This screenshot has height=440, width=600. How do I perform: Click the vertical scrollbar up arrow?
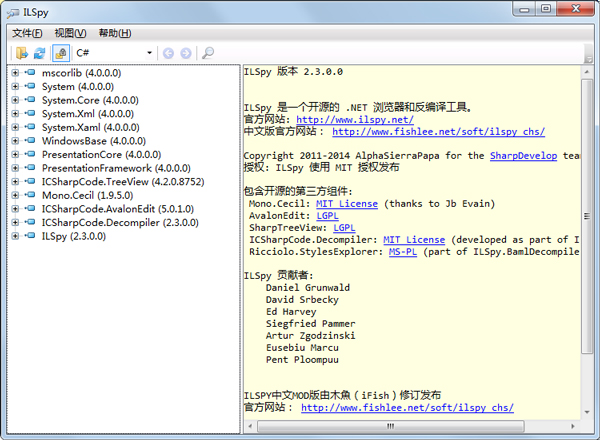click(587, 72)
